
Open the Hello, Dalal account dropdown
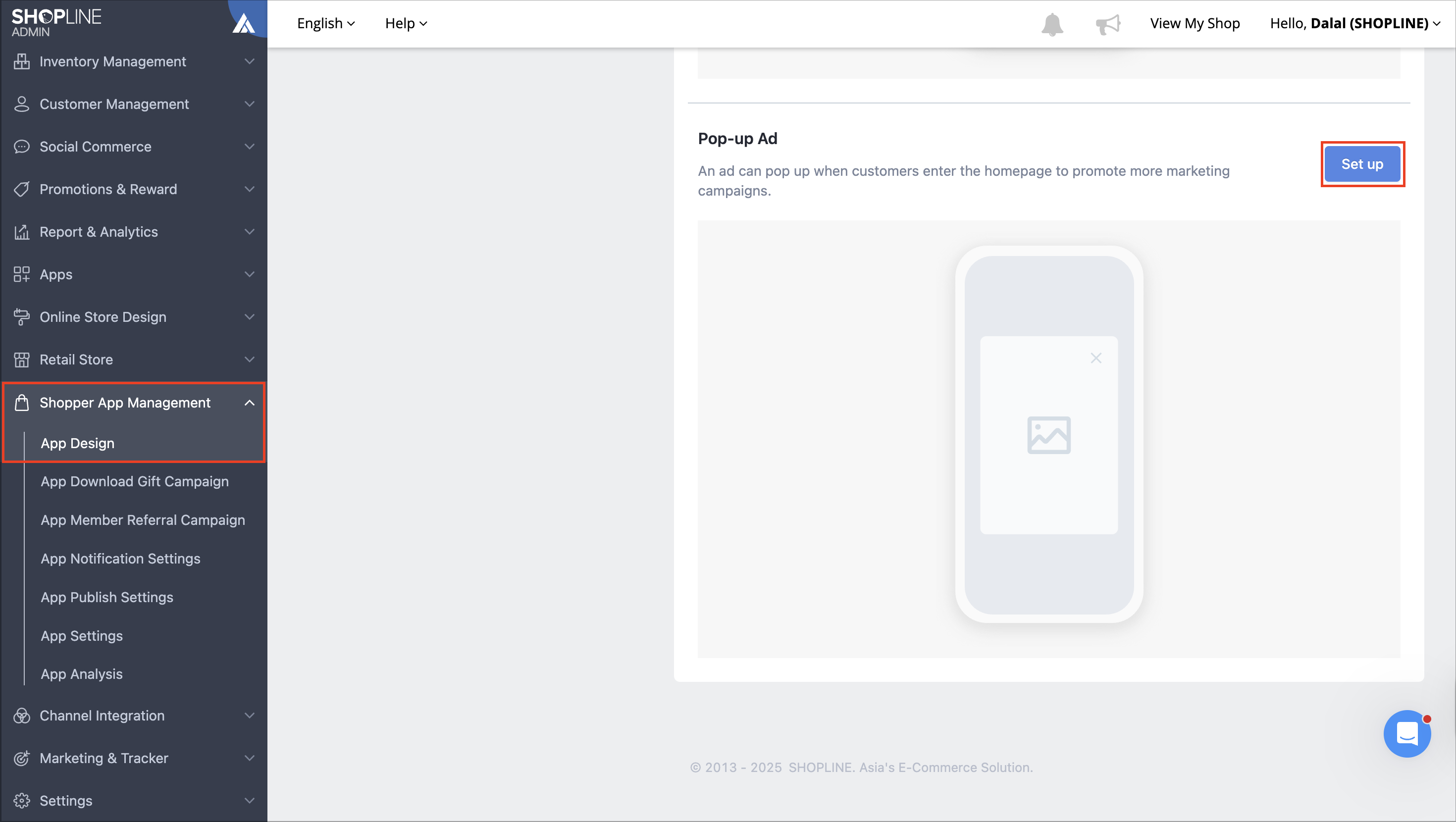point(1355,23)
